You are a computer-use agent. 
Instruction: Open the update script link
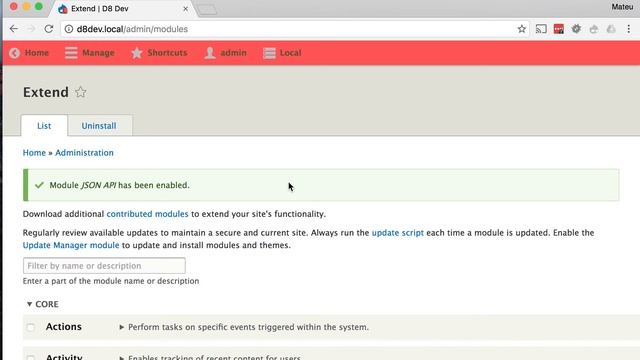pos(398,233)
